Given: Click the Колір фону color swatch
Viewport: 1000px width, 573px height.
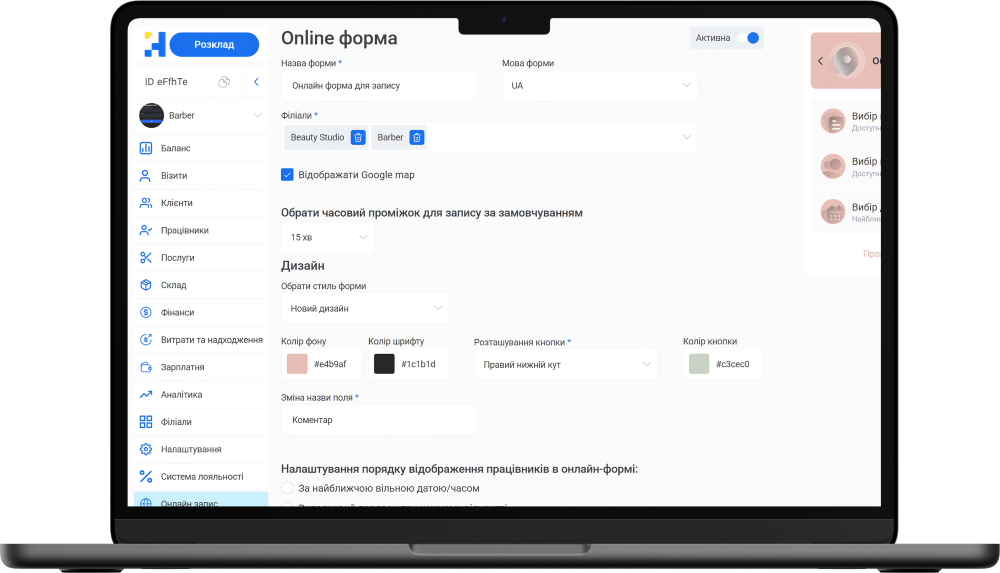Looking at the screenshot, I should point(297,364).
